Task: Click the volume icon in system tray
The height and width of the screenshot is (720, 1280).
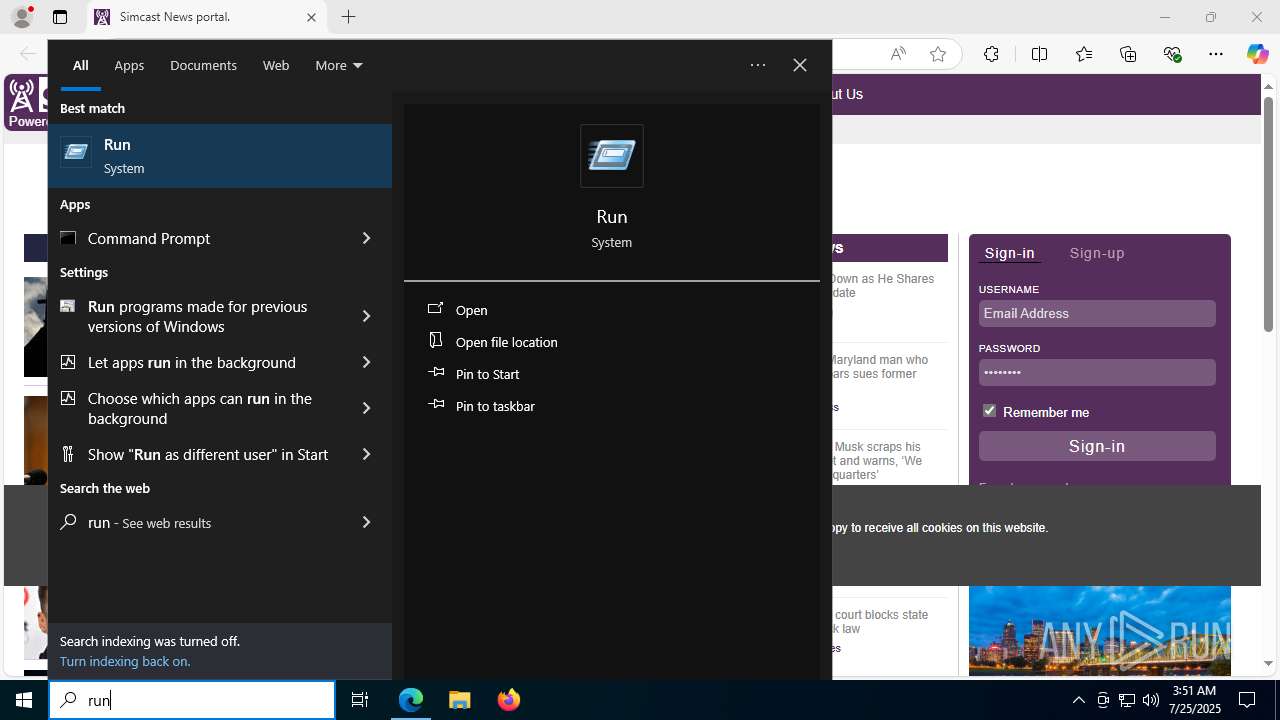Action: coord(1150,700)
